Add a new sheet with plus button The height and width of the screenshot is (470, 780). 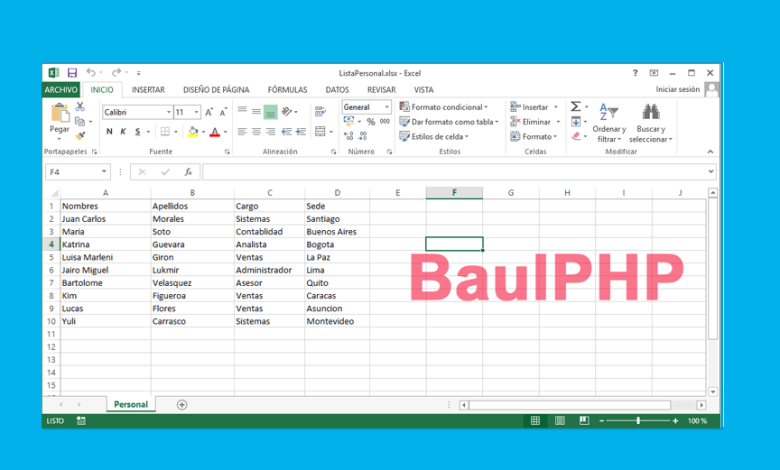tap(182, 405)
